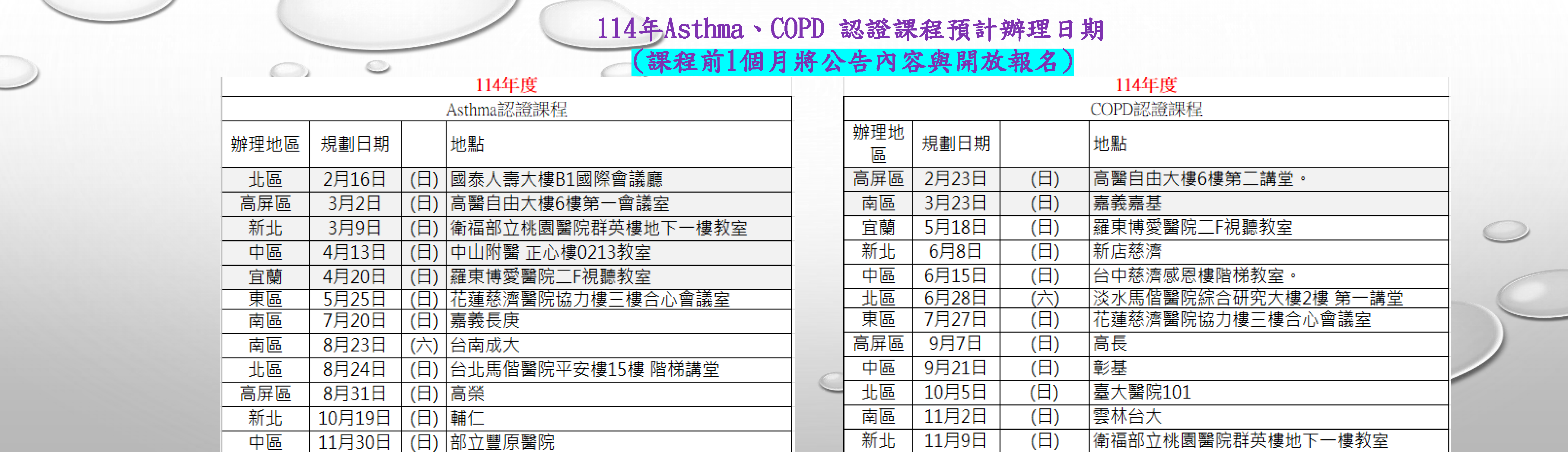The height and width of the screenshot is (452, 1568).
Task: Click Asthma date '8月23日'
Action: click(355, 345)
